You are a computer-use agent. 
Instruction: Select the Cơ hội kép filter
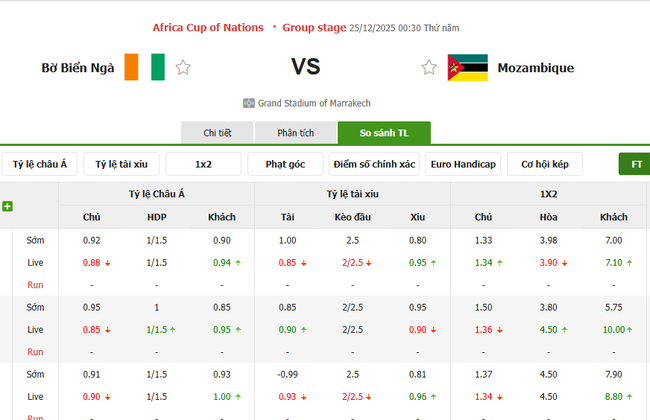pos(545,164)
